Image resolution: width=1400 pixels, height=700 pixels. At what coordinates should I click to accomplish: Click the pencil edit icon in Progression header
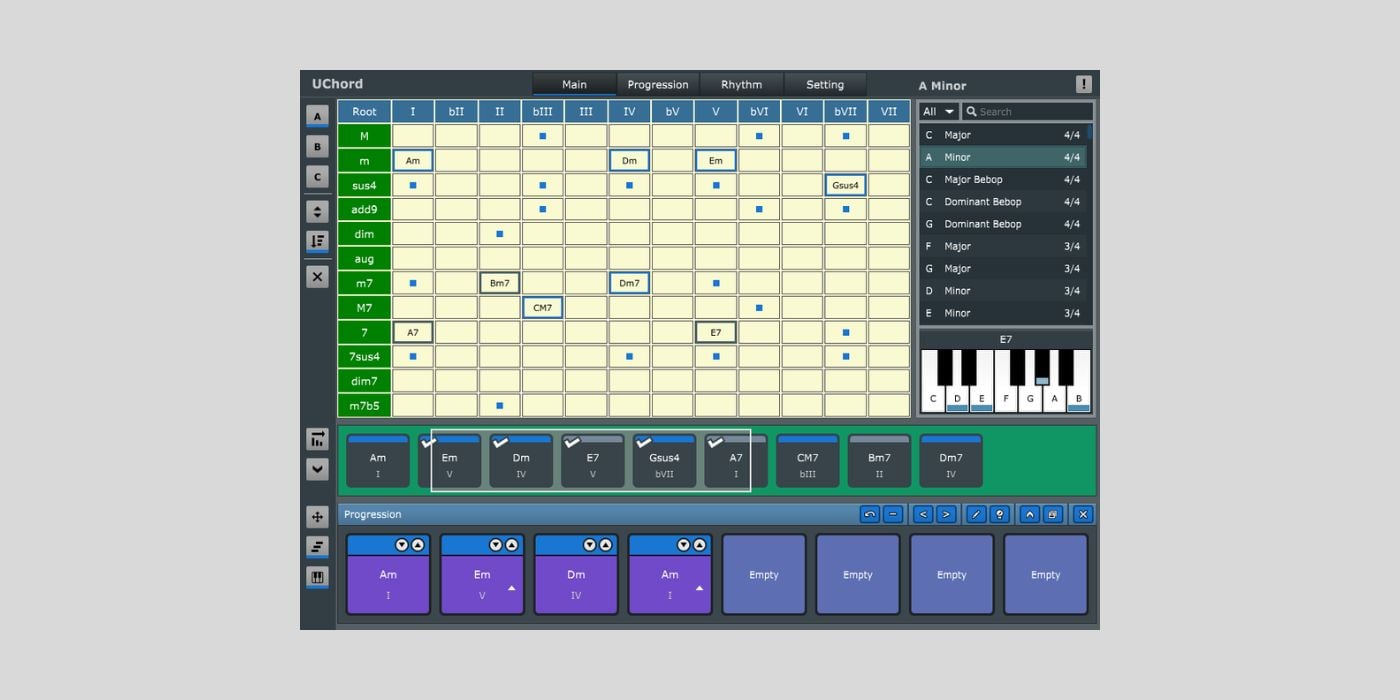[976, 514]
